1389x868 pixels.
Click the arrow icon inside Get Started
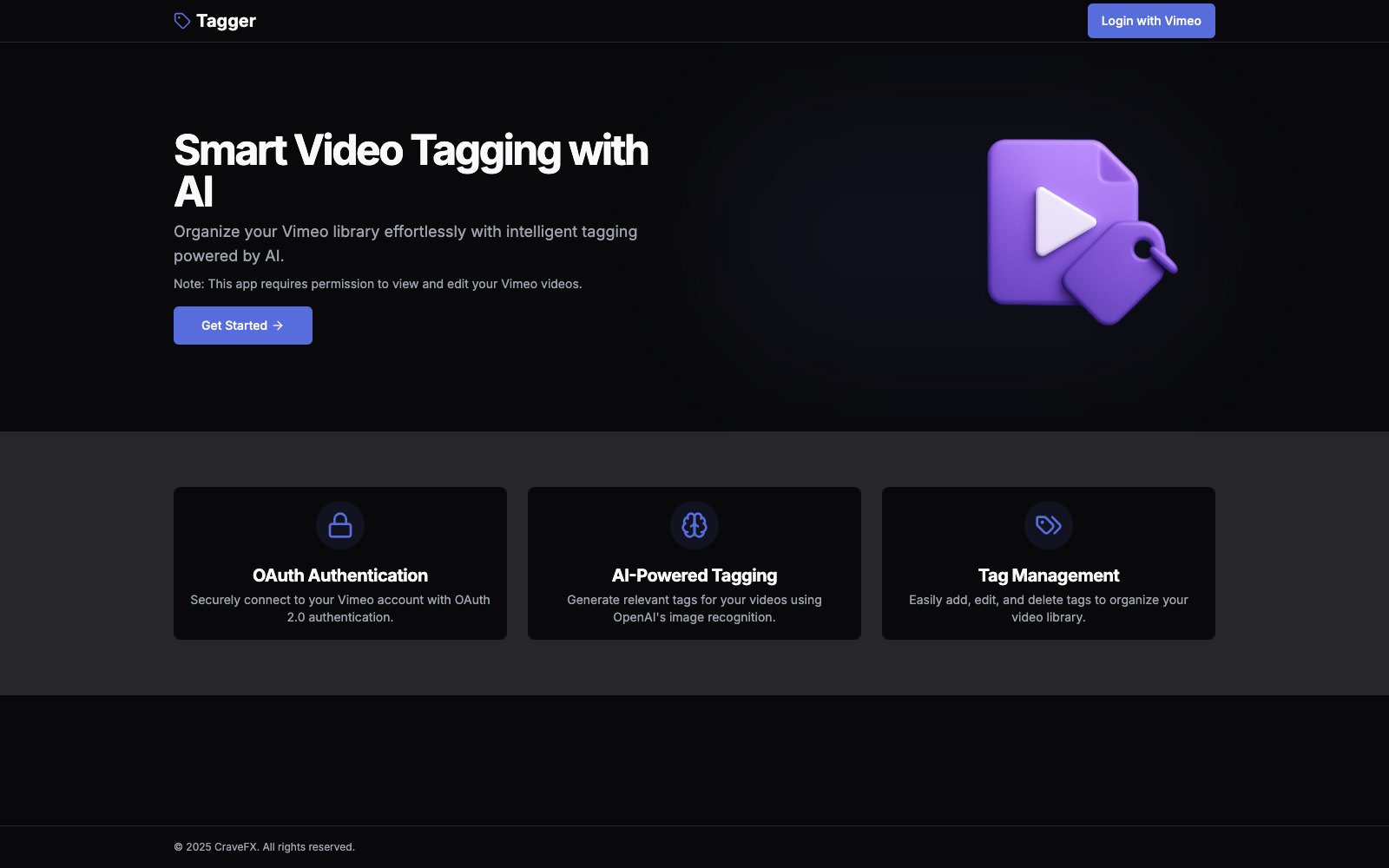(x=278, y=325)
